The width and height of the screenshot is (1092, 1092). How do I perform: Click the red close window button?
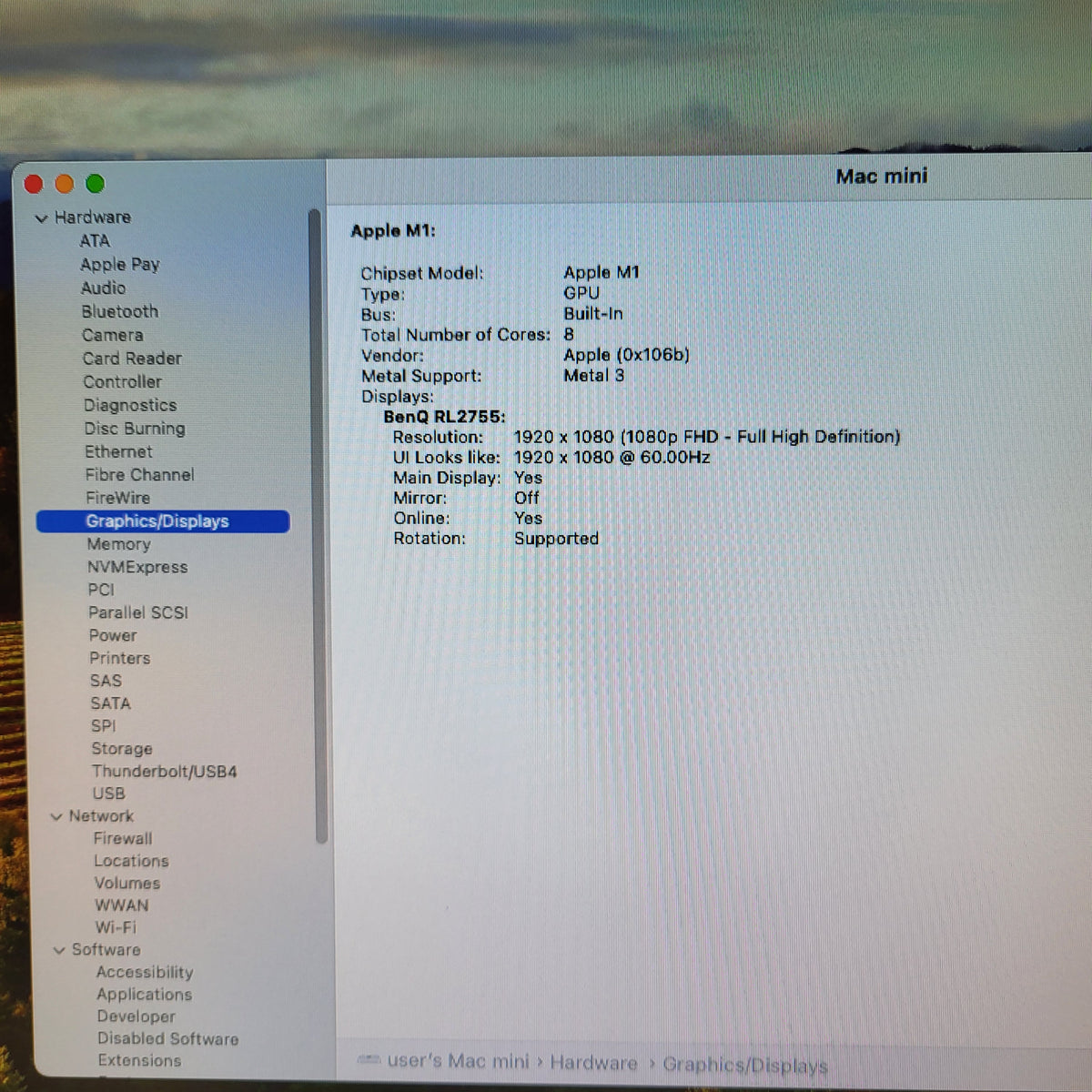pos(34,184)
